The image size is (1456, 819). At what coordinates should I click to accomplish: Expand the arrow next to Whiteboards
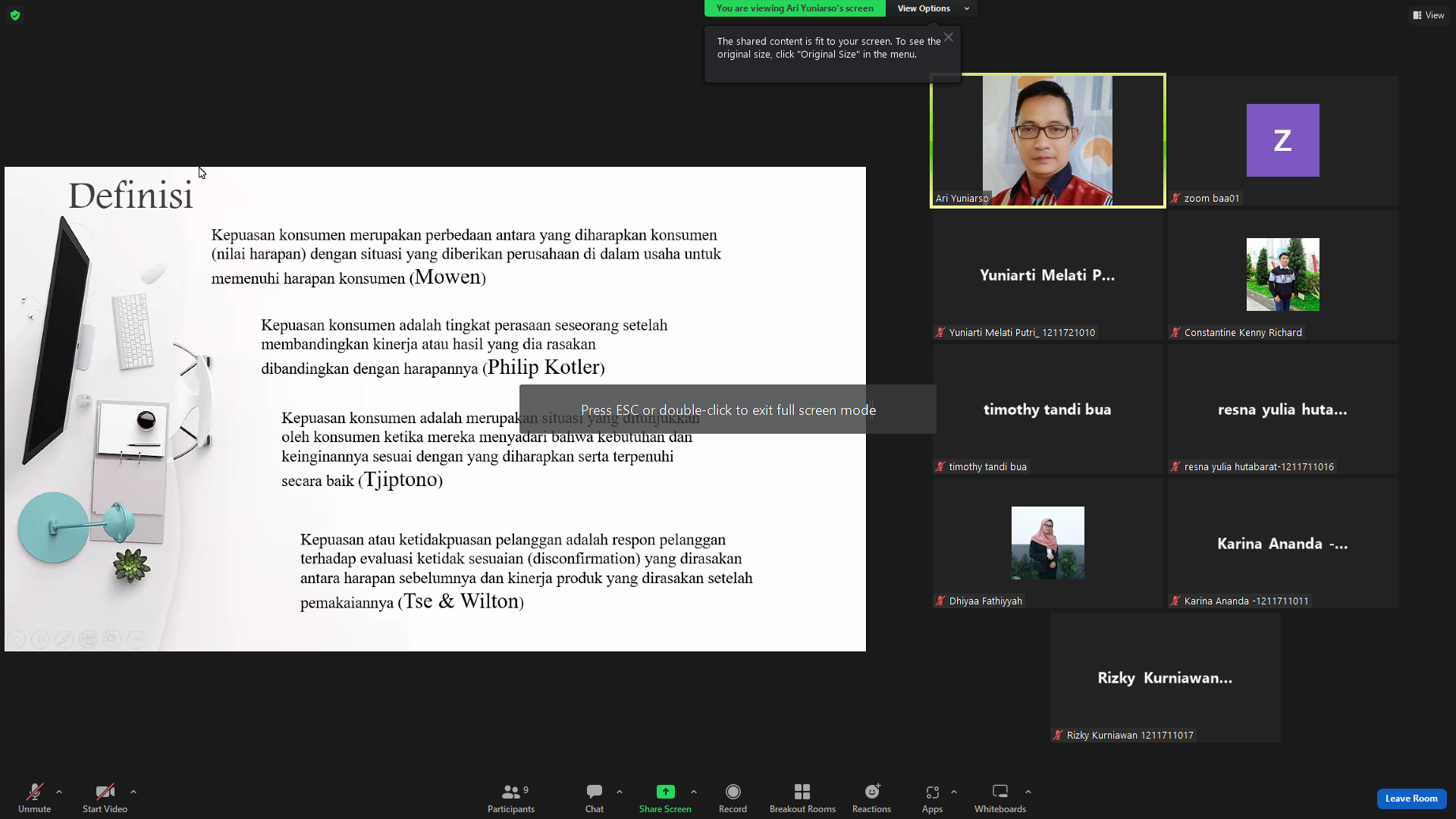(x=1028, y=792)
